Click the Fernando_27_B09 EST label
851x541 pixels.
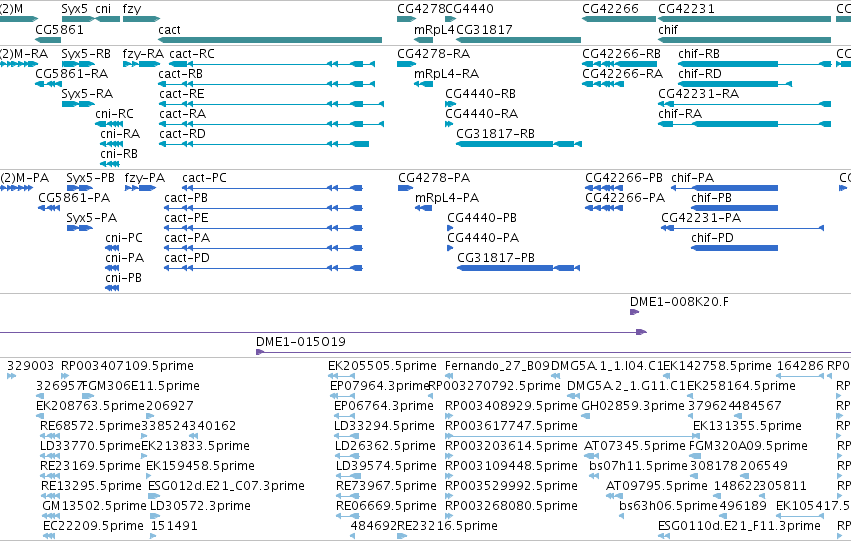497,366
